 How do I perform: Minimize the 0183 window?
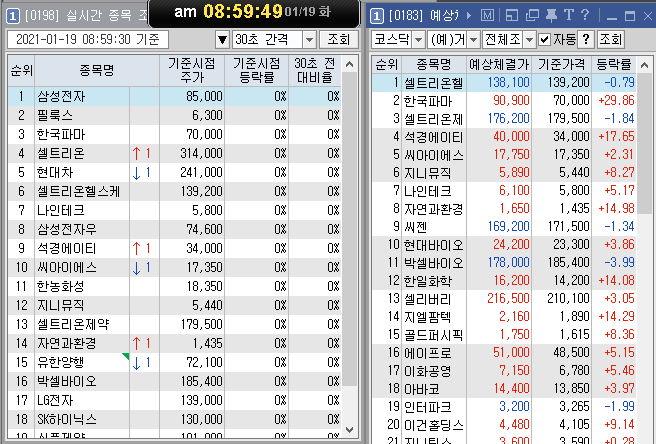pyautogui.click(x=612, y=18)
